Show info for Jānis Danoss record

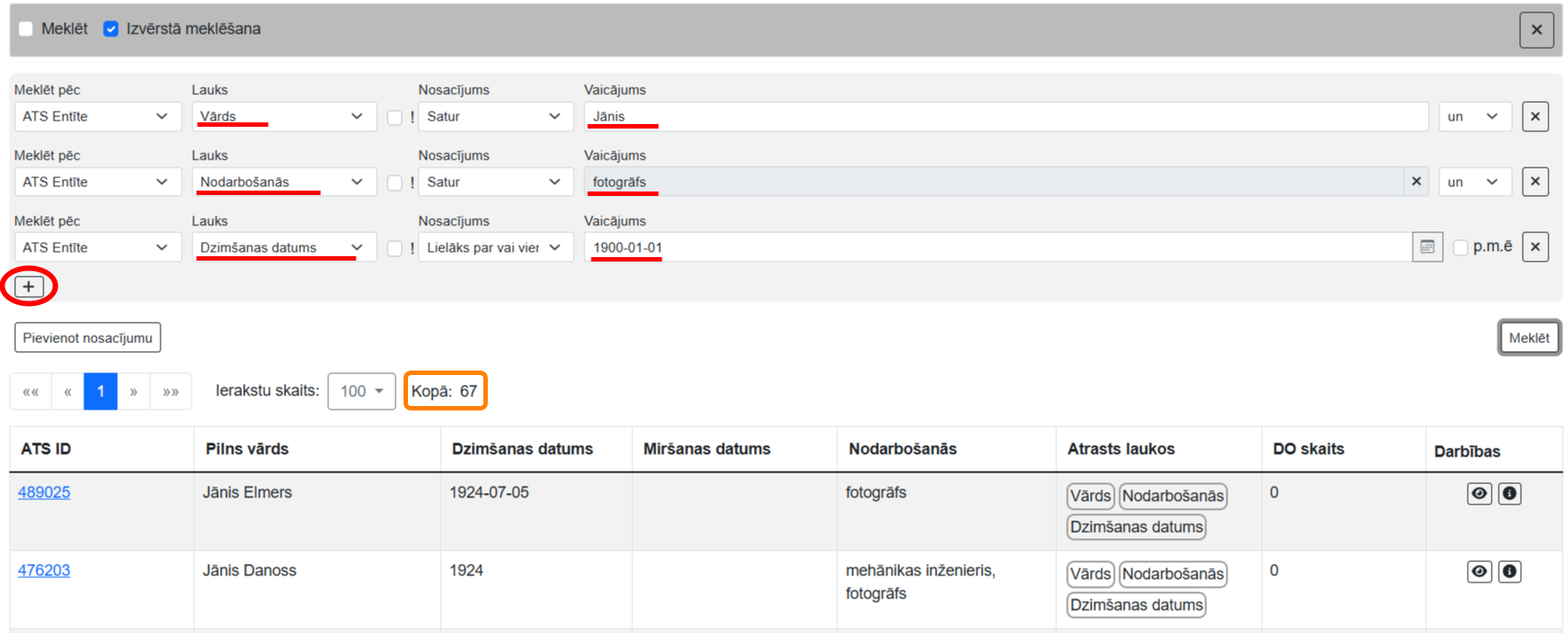1509,572
